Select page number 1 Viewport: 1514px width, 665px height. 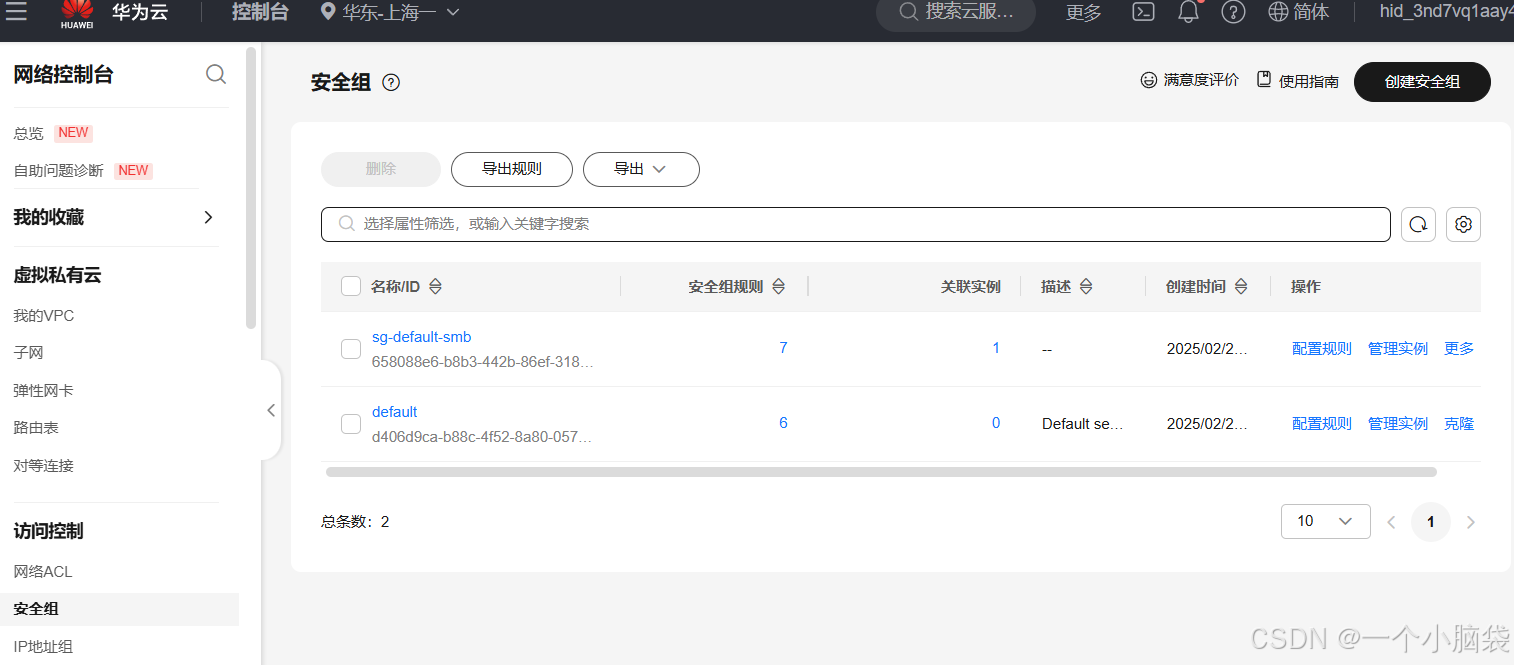pos(1431,522)
